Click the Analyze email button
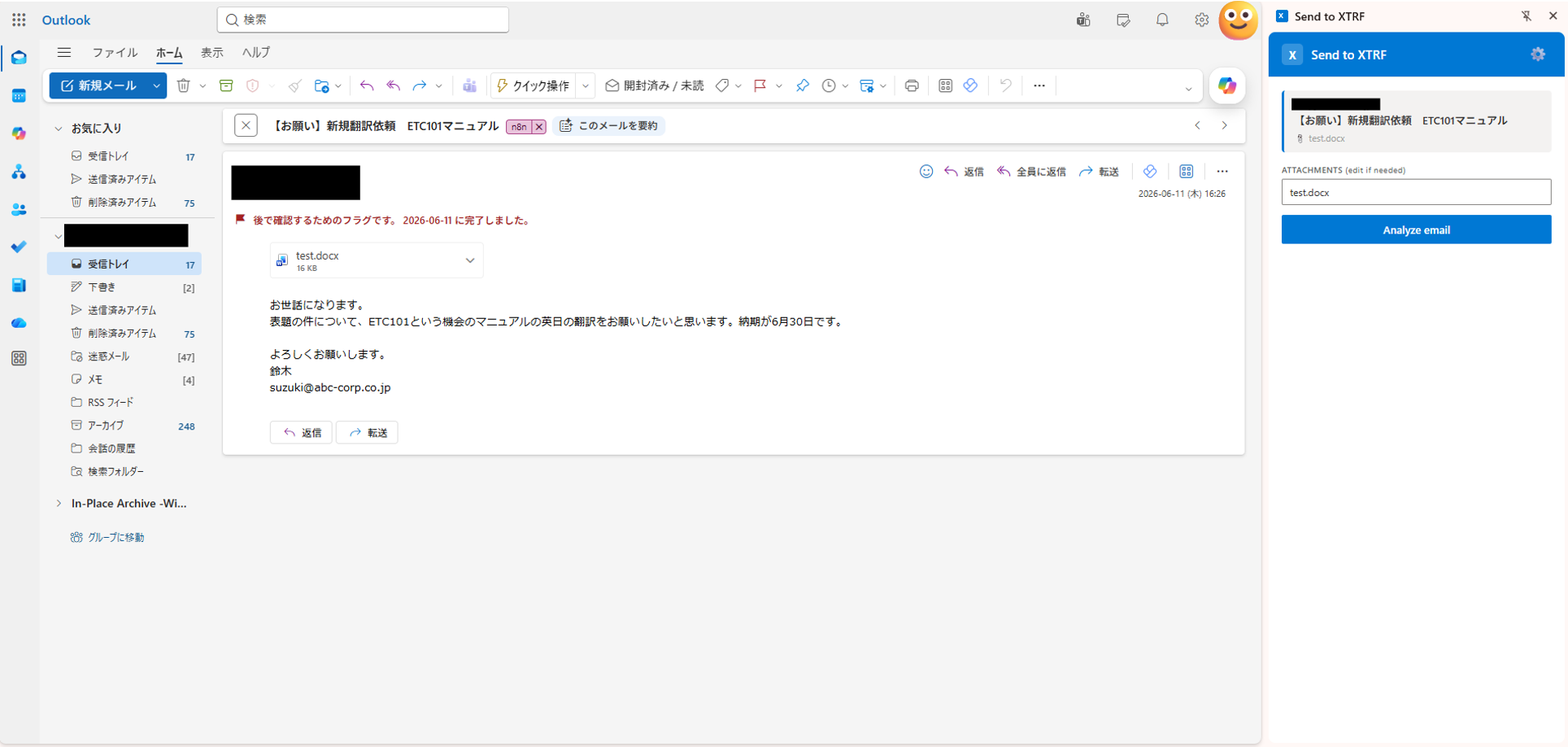The height and width of the screenshot is (747, 1568). coord(1416,229)
